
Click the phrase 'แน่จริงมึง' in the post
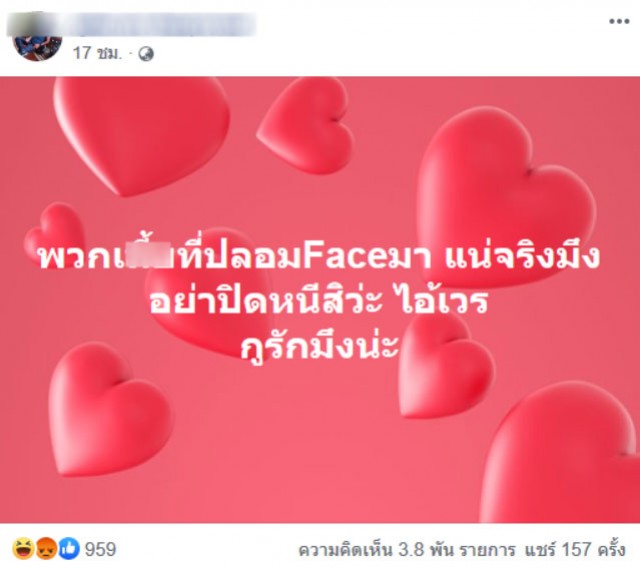pos(522,256)
